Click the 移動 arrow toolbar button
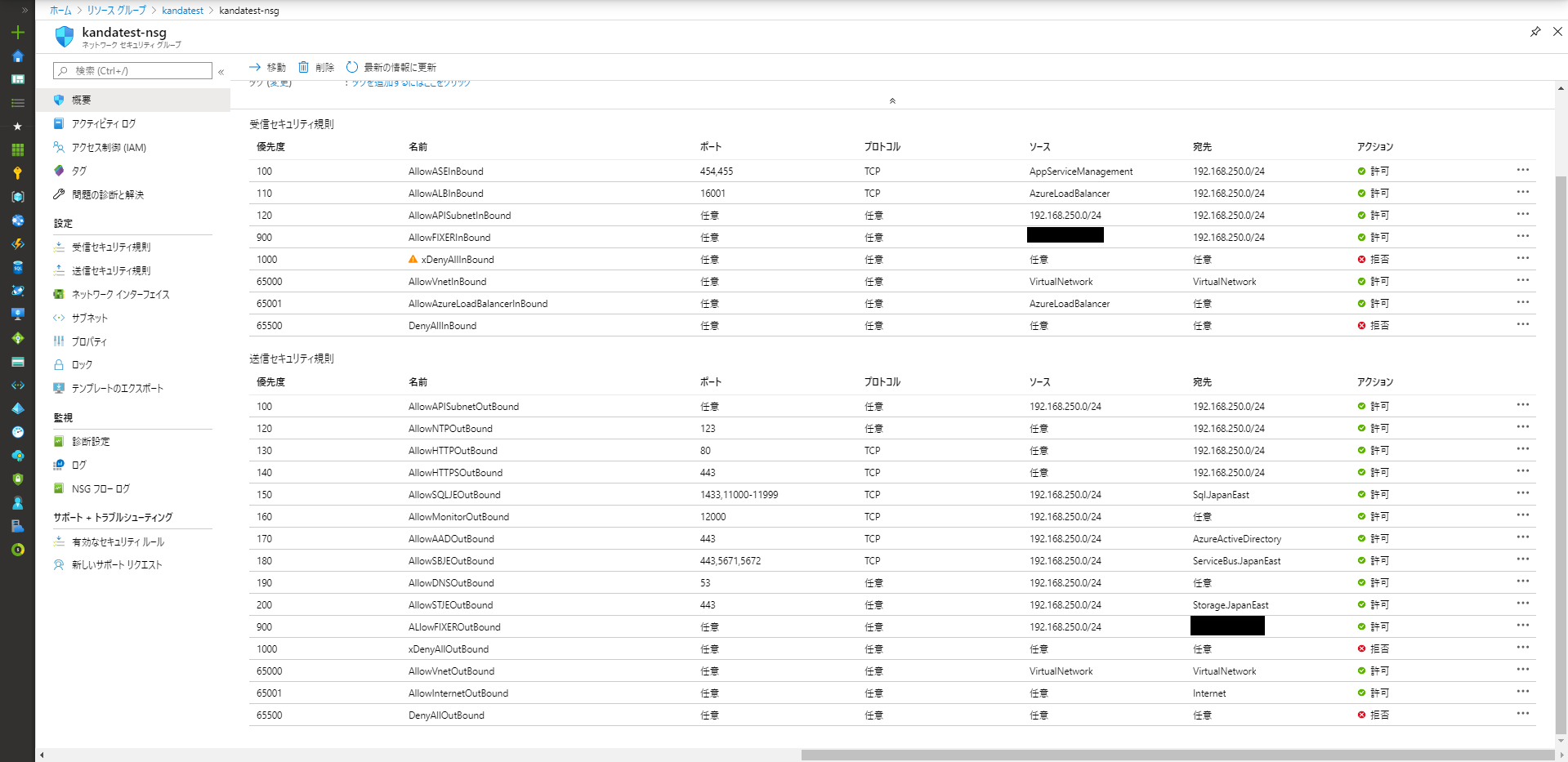 [267, 67]
